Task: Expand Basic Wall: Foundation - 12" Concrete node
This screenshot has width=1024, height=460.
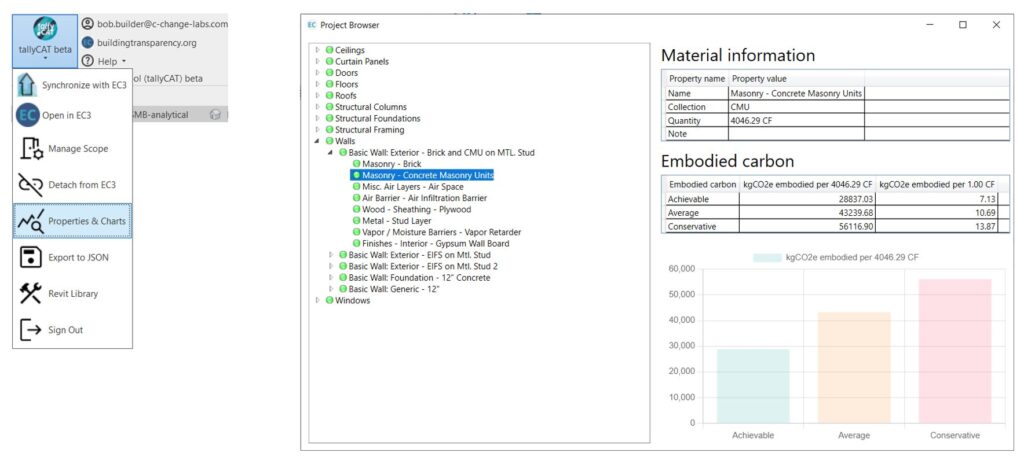Action: click(331, 278)
